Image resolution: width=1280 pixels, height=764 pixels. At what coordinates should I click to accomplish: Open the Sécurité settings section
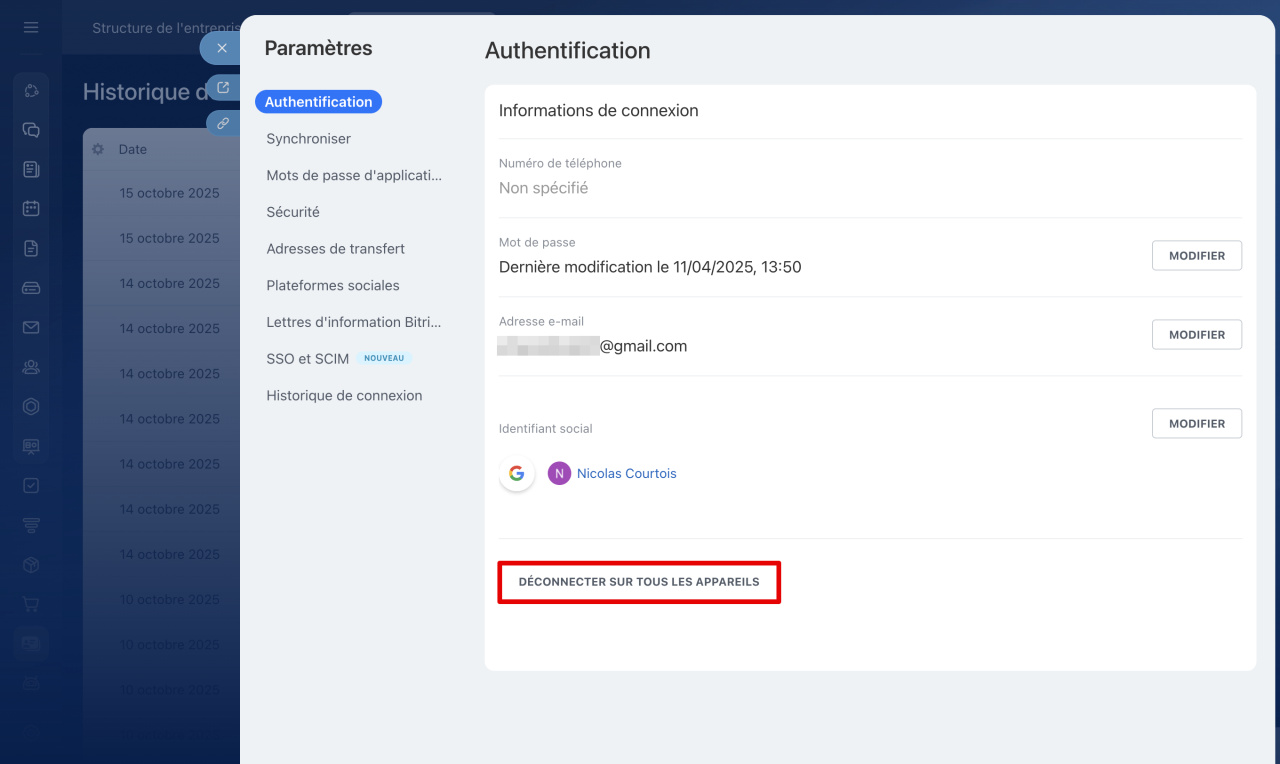pos(293,212)
